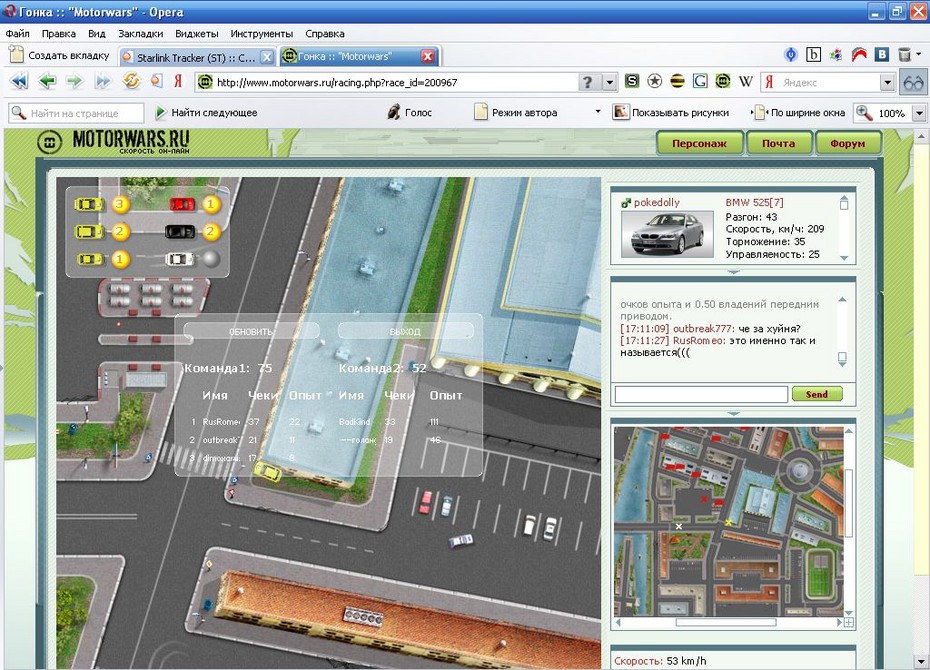This screenshot has height=670, width=930.
Task: Click the binoculars icon beside the search box
Action: pos(913,82)
